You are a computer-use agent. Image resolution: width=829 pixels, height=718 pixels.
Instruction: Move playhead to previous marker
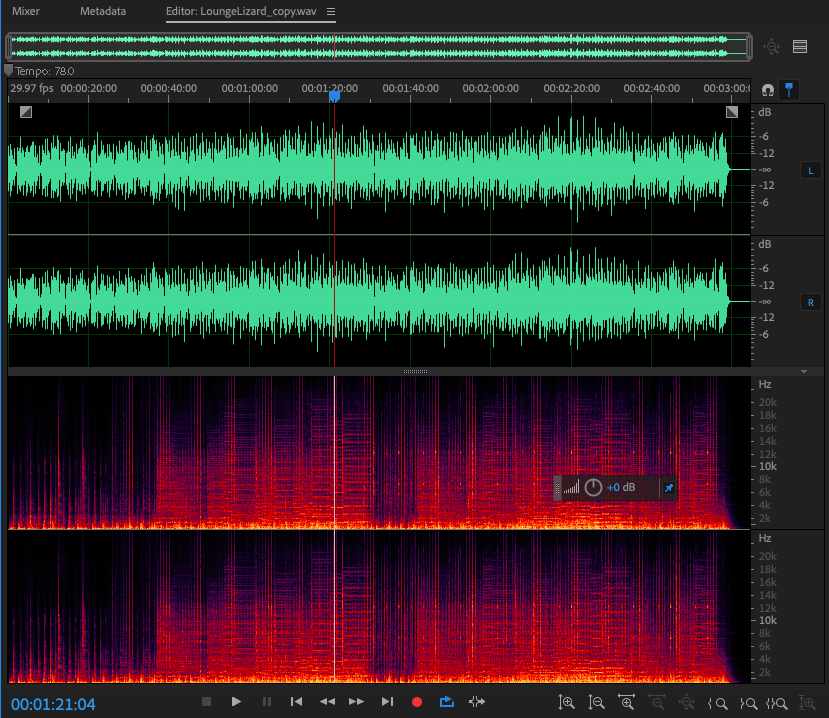297,702
